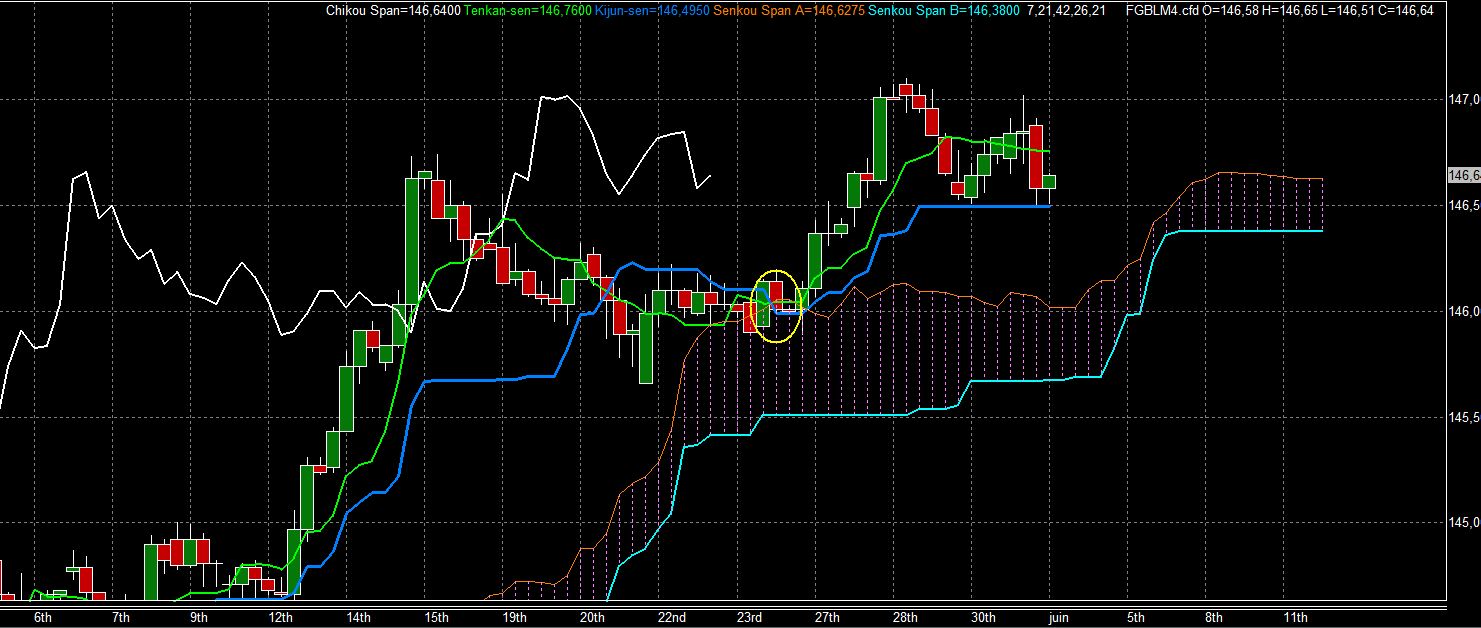Select the 27th date label on the time axis
Viewport: 1481px width, 628px height.
(827, 617)
